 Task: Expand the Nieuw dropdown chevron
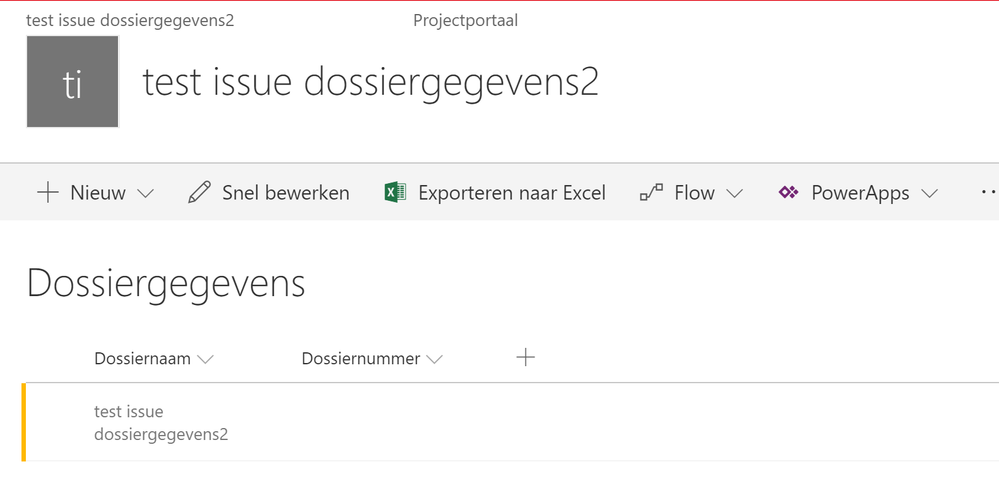145,194
